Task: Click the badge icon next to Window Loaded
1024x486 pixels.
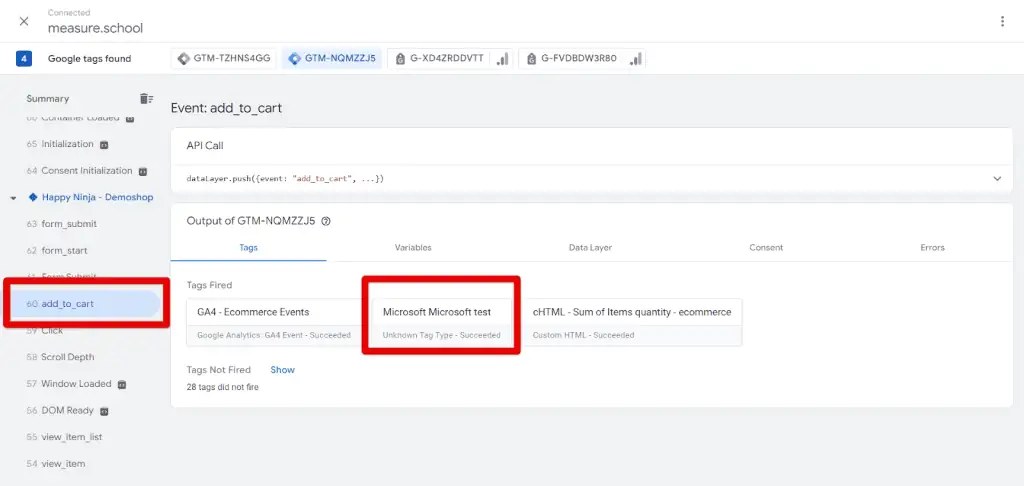Action: click(x=122, y=384)
